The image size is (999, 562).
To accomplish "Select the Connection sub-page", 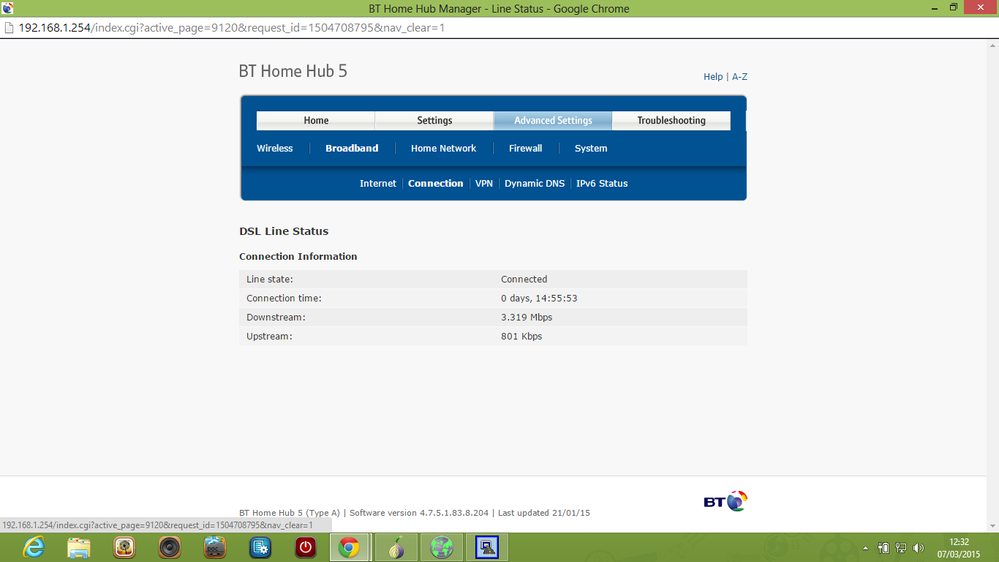I will [436, 184].
